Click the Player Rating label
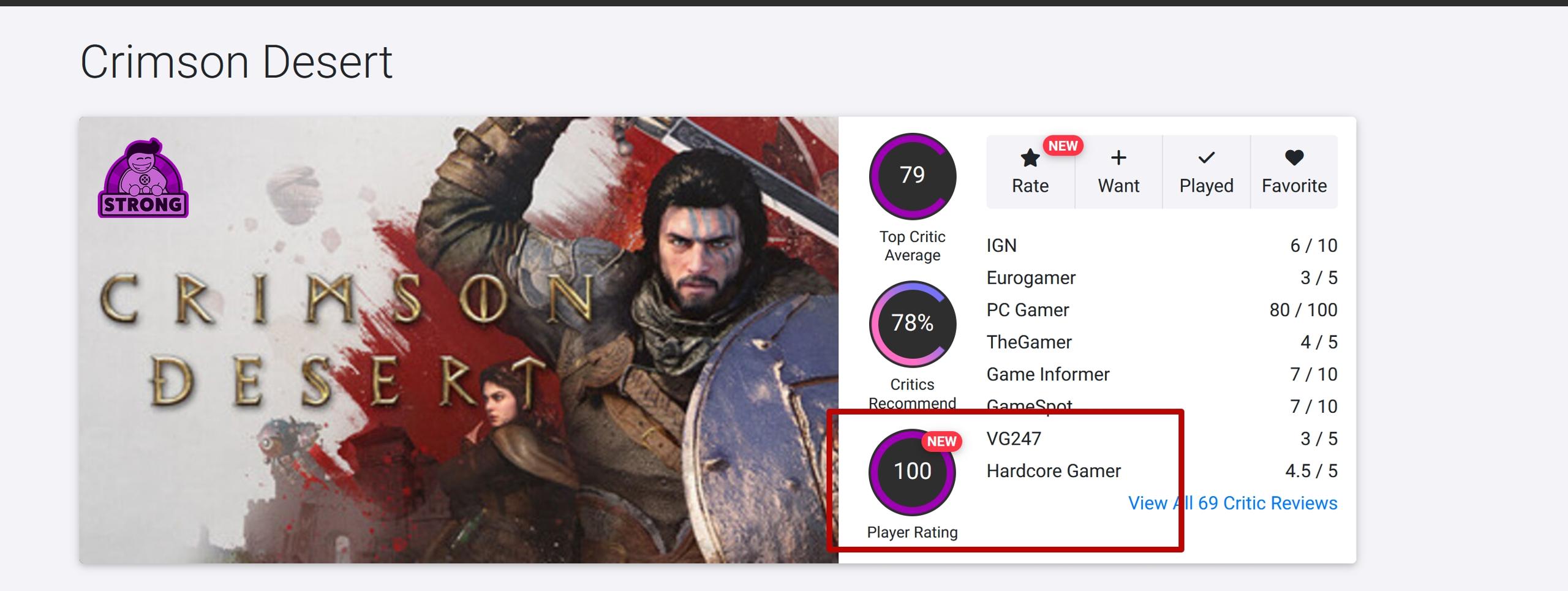Screen dimensions: 1568x591 click(x=912, y=532)
